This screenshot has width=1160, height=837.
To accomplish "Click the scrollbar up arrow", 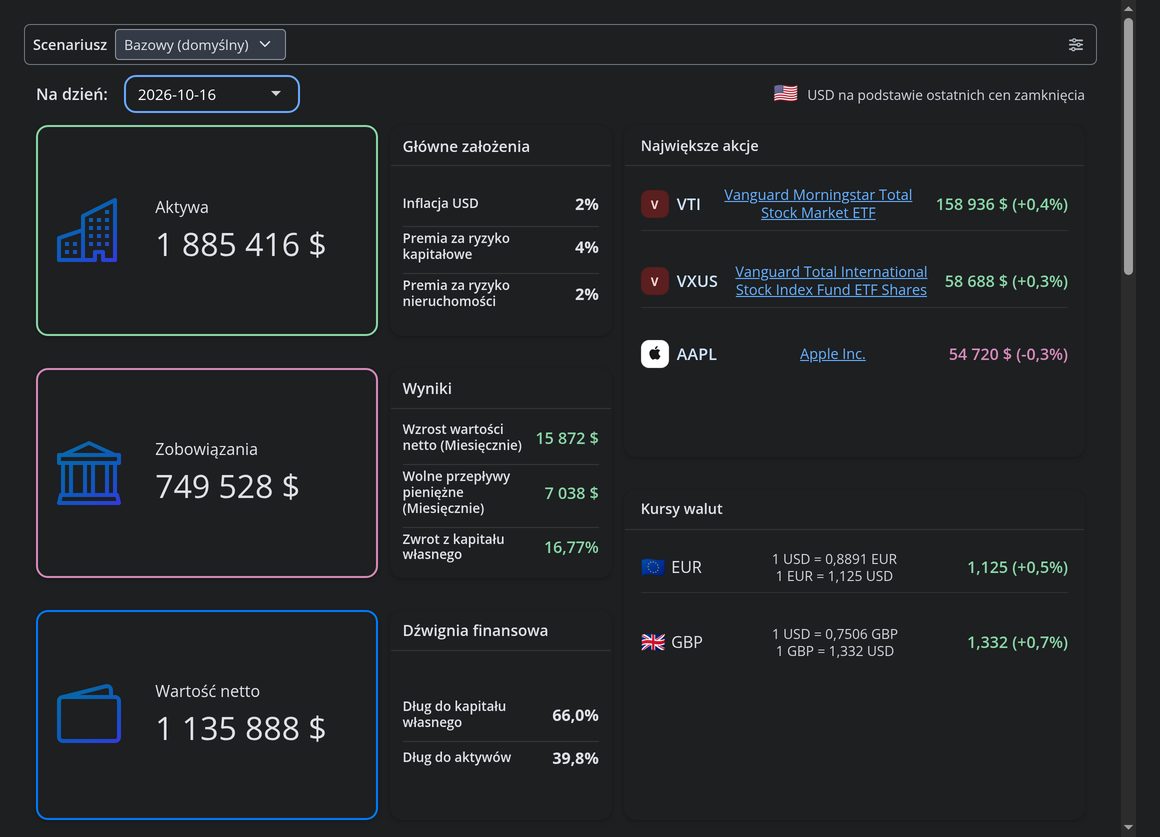I will click(x=1128, y=9).
